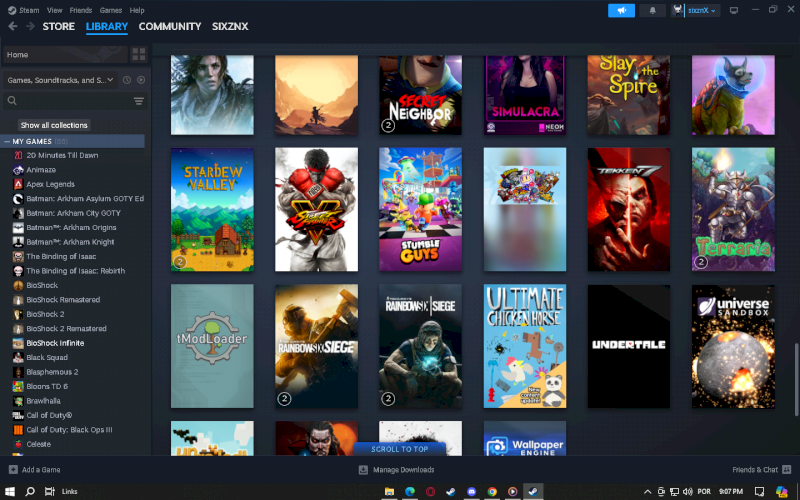Open Windows Start menu
Viewport: 800px width, 500px height.
[x=10, y=491]
